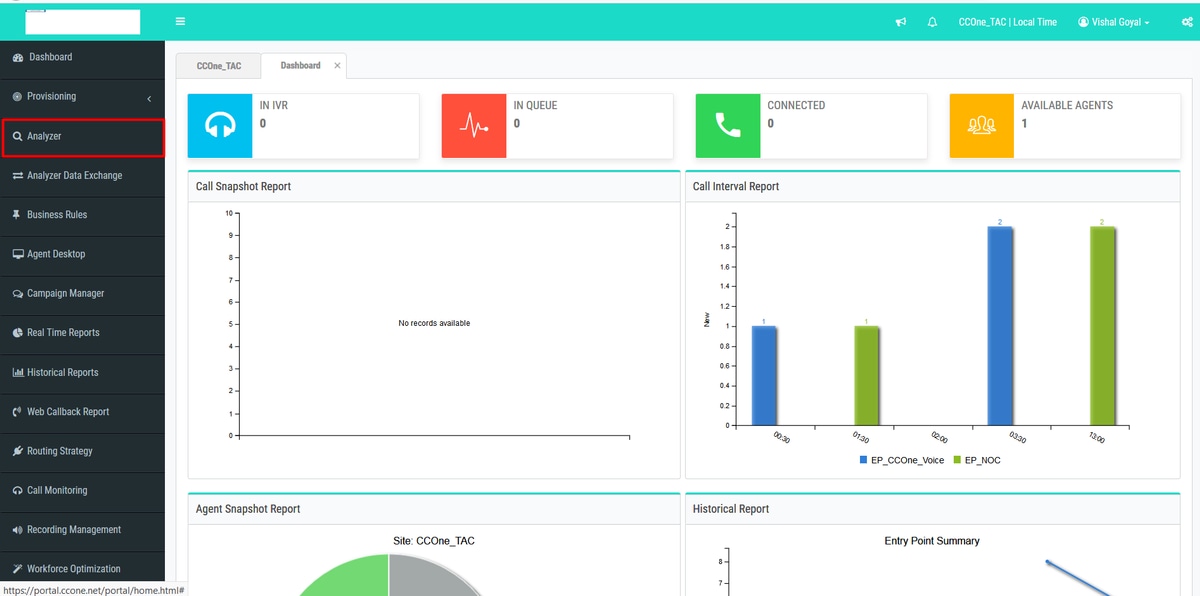The width and height of the screenshot is (1200, 596).
Task: Click the In Queue pulse icon
Action: pos(474,126)
